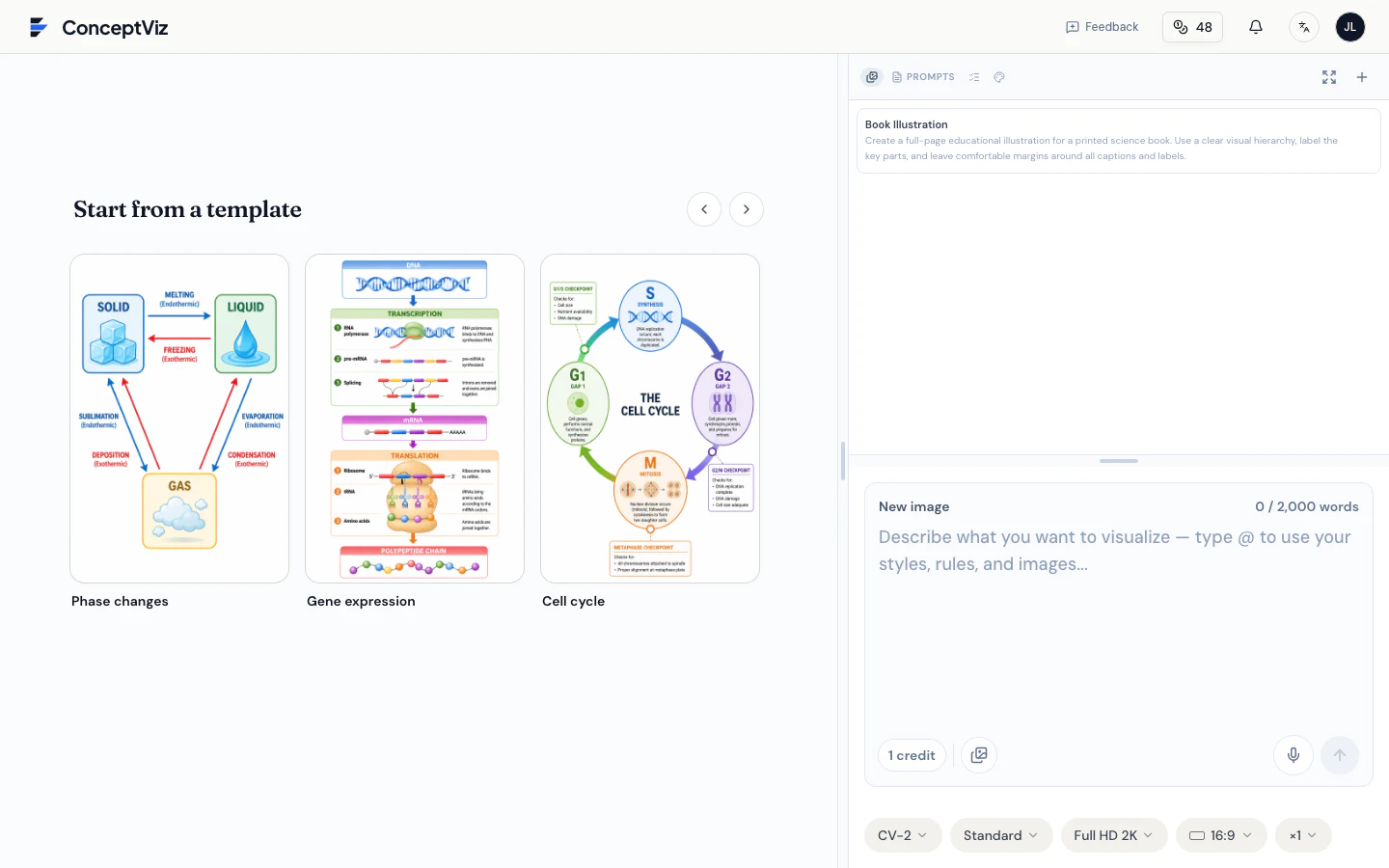Image resolution: width=1389 pixels, height=868 pixels.
Task: Click the Feedback link
Action: point(1102,27)
